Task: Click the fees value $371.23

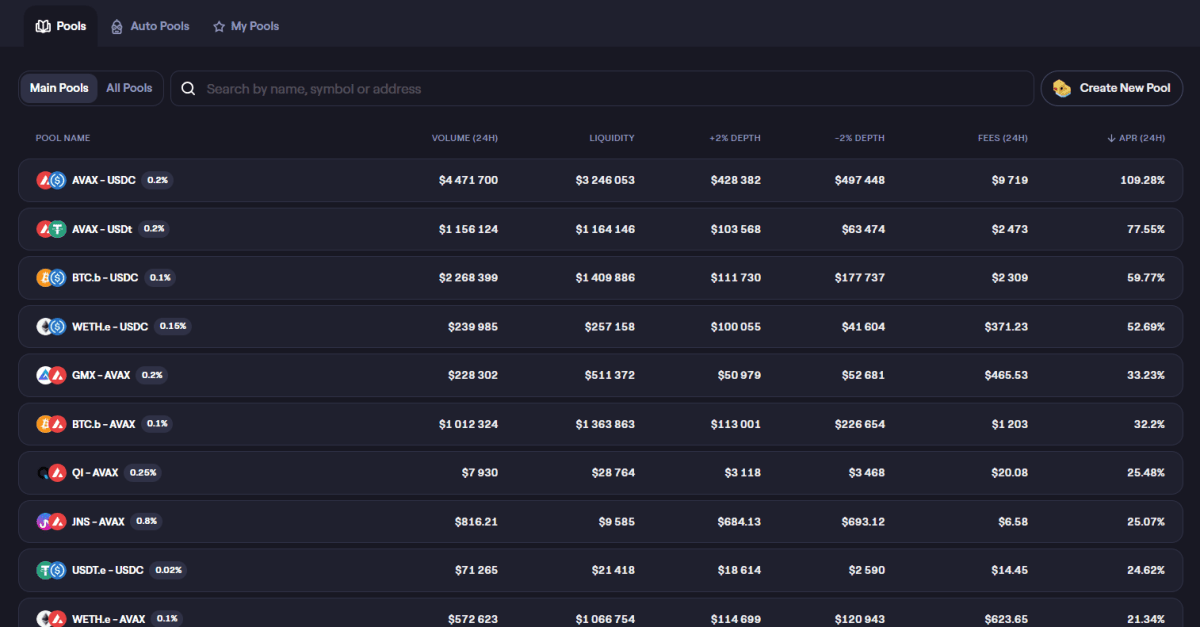Action: pyautogui.click(x=1006, y=326)
